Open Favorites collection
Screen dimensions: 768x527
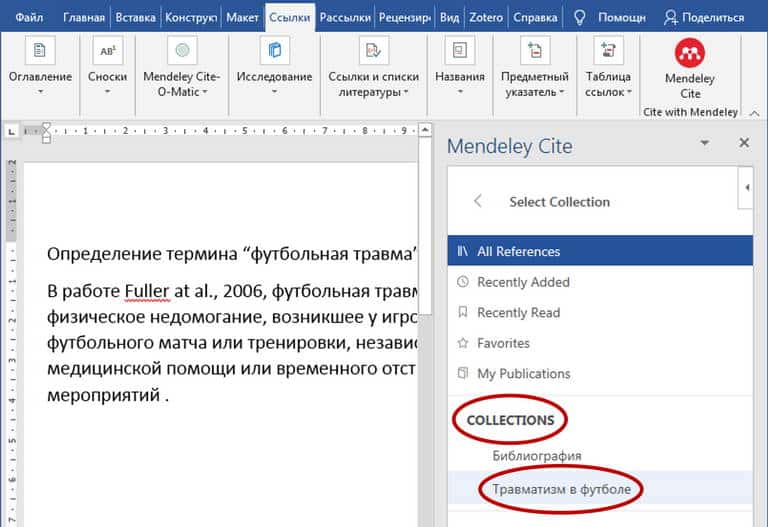click(600, 343)
